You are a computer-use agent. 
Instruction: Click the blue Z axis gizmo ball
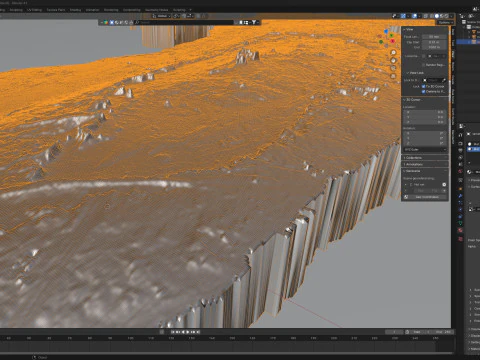point(386,31)
